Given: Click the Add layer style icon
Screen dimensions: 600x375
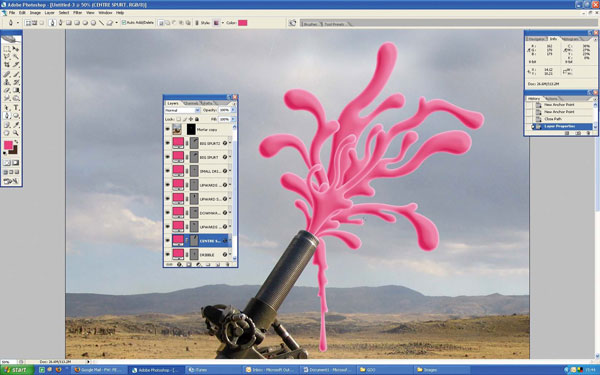Looking at the screenshot, I should click(x=179, y=264).
